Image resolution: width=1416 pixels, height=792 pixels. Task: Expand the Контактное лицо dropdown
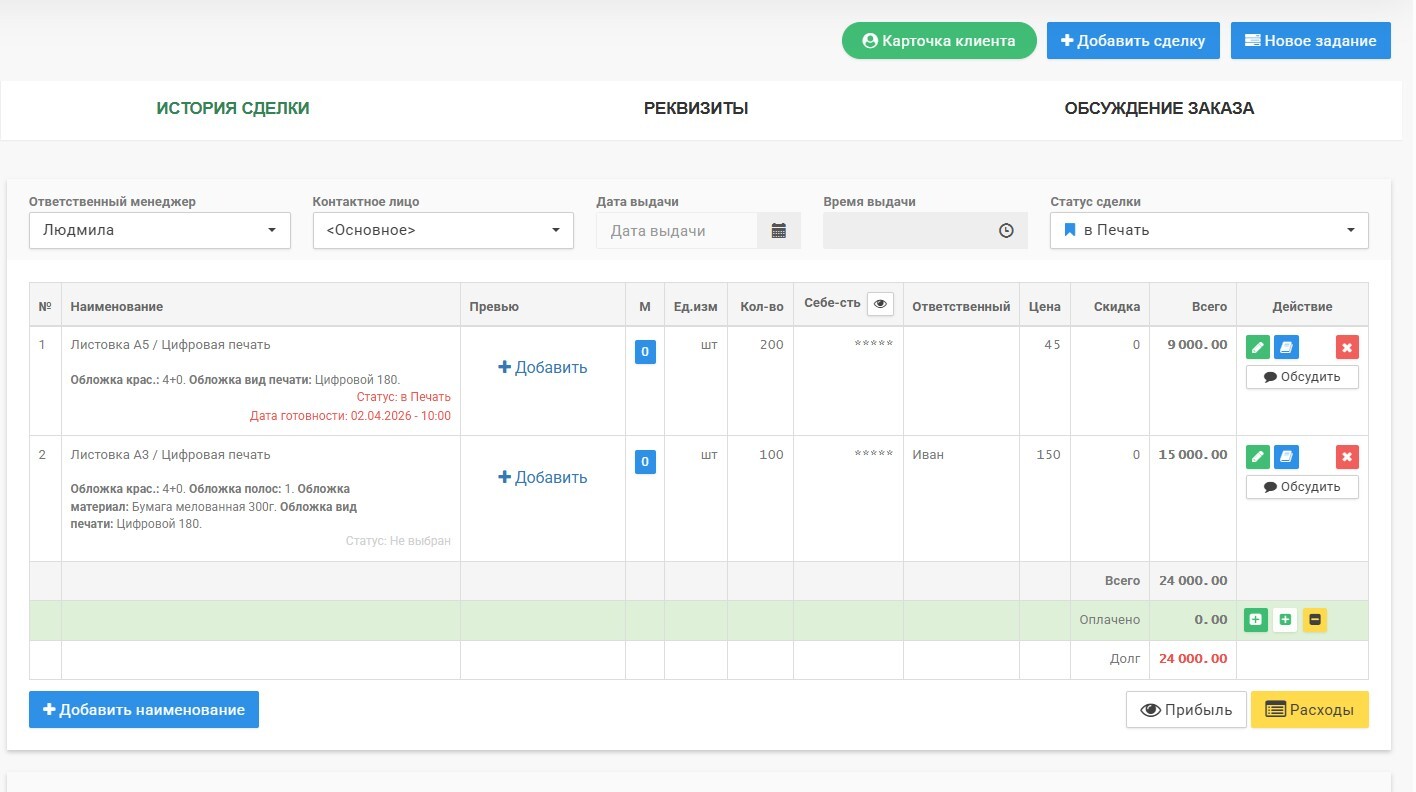point(443,231)
